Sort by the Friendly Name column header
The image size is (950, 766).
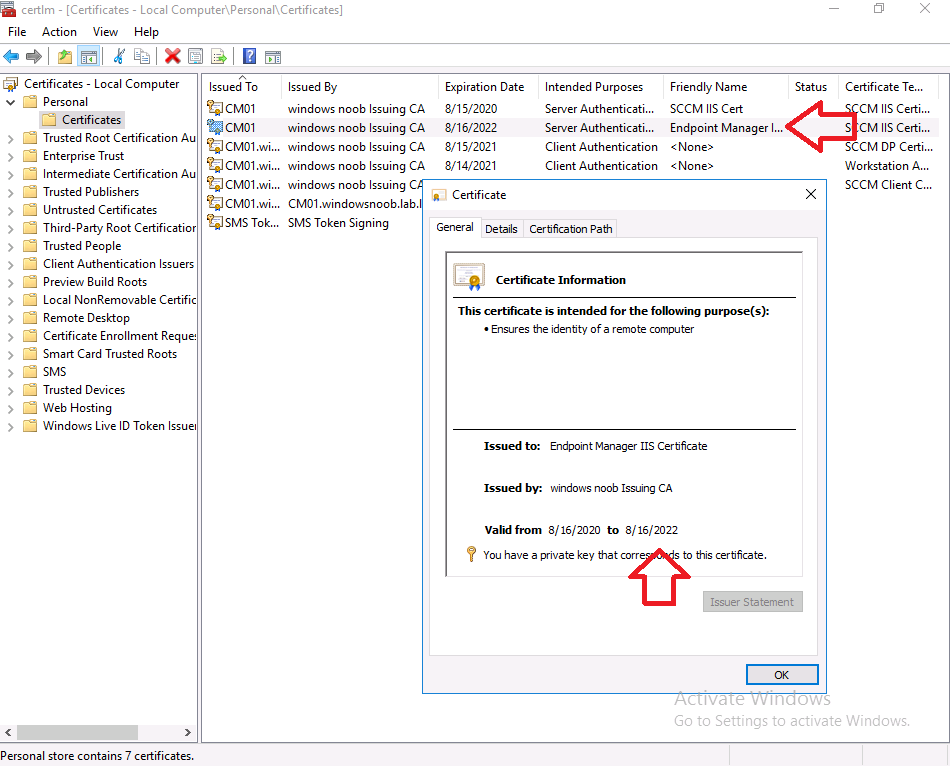(x=725, y=87)
